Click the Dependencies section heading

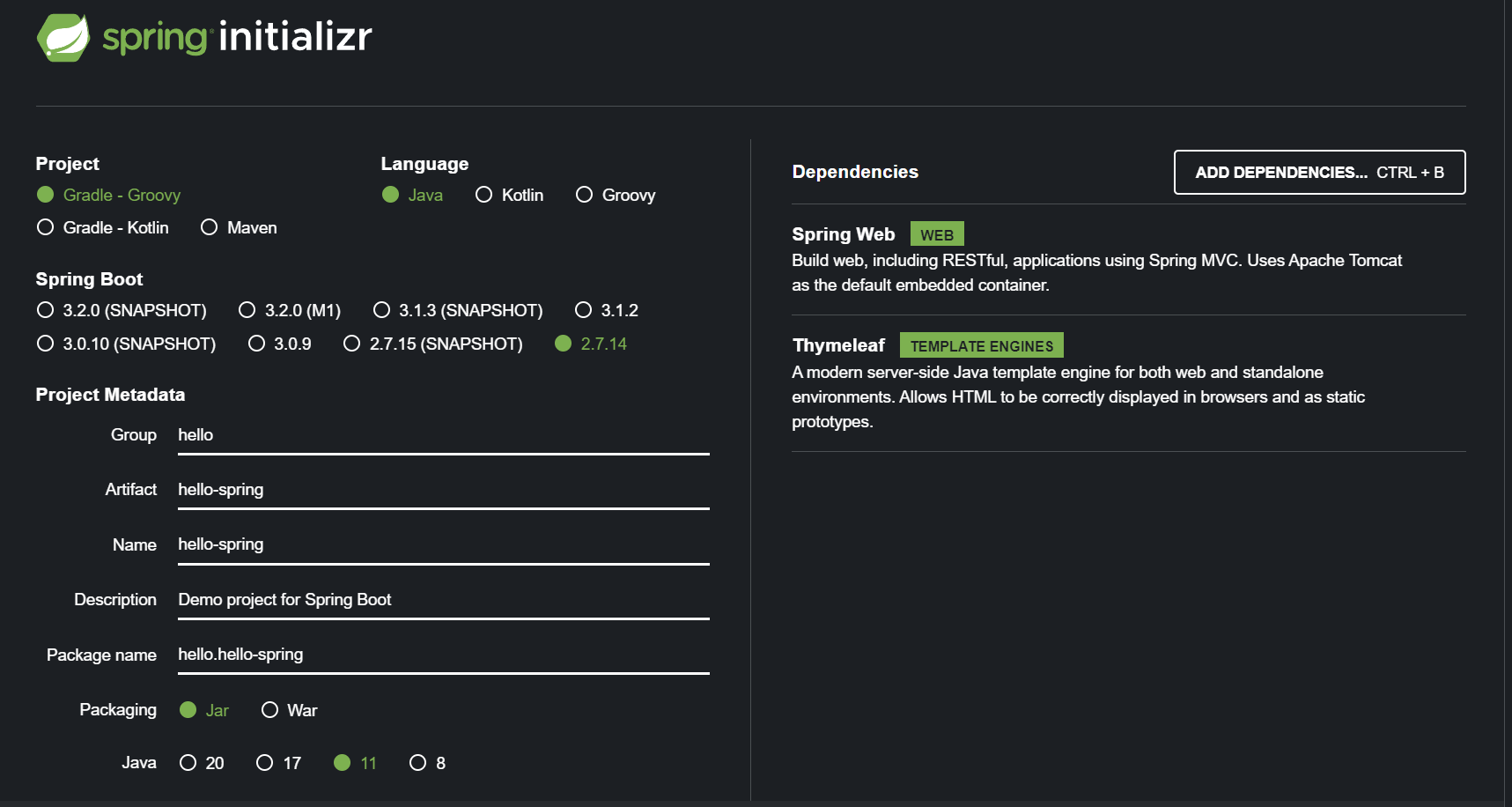(x=855, y=172)
